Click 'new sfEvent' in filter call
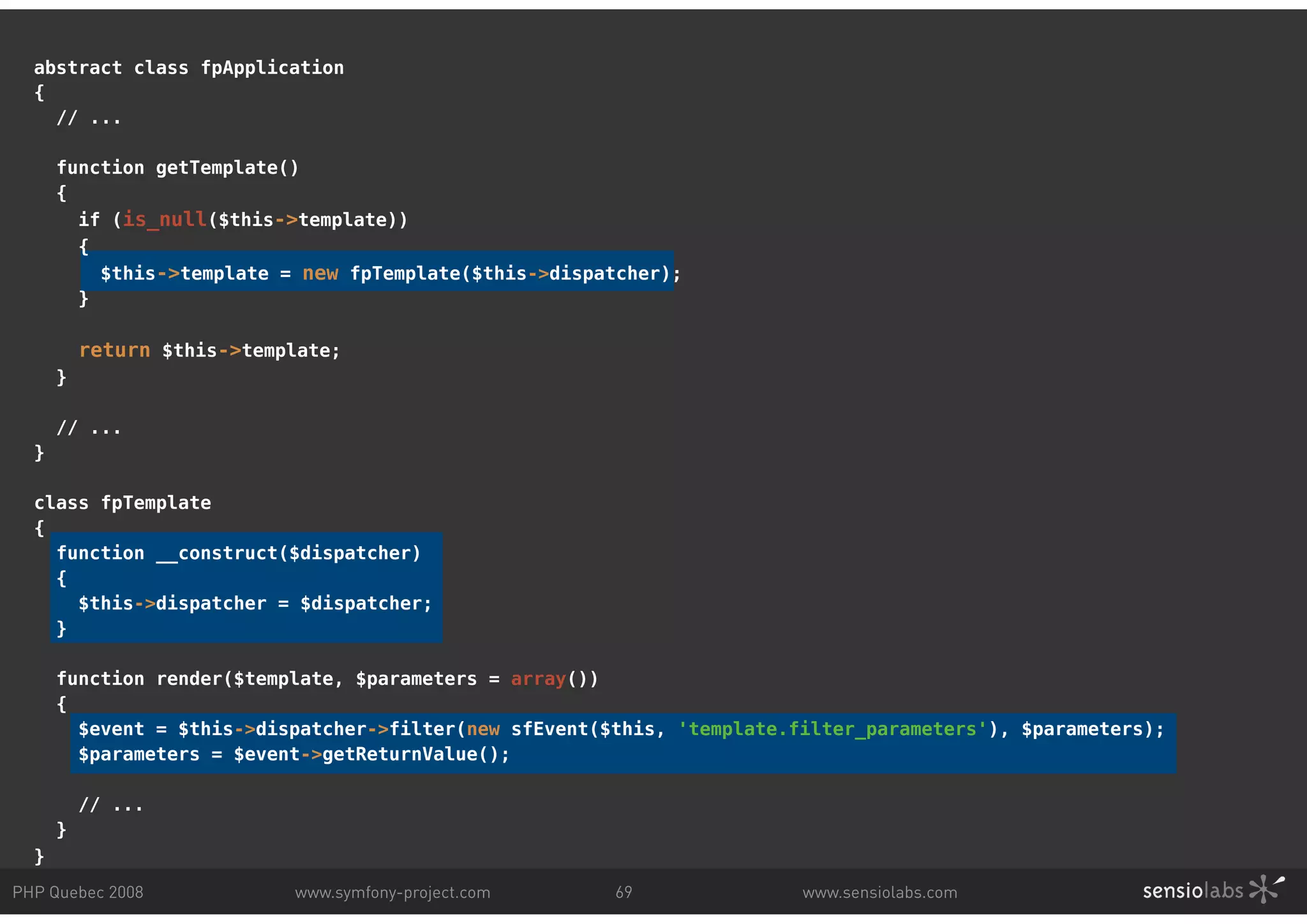Screen dimensions: 1307x924 click(528, 729)
